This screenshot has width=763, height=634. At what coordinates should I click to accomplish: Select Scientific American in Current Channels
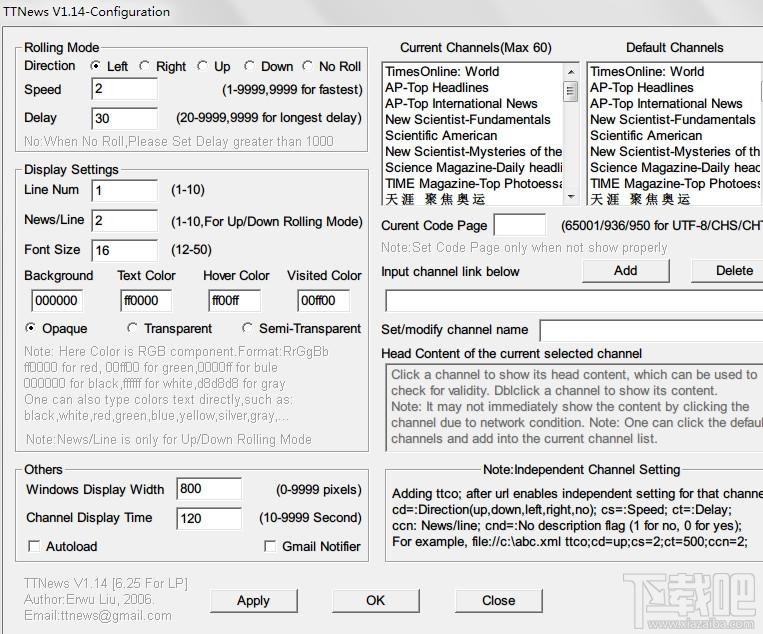tap(473, 136)
